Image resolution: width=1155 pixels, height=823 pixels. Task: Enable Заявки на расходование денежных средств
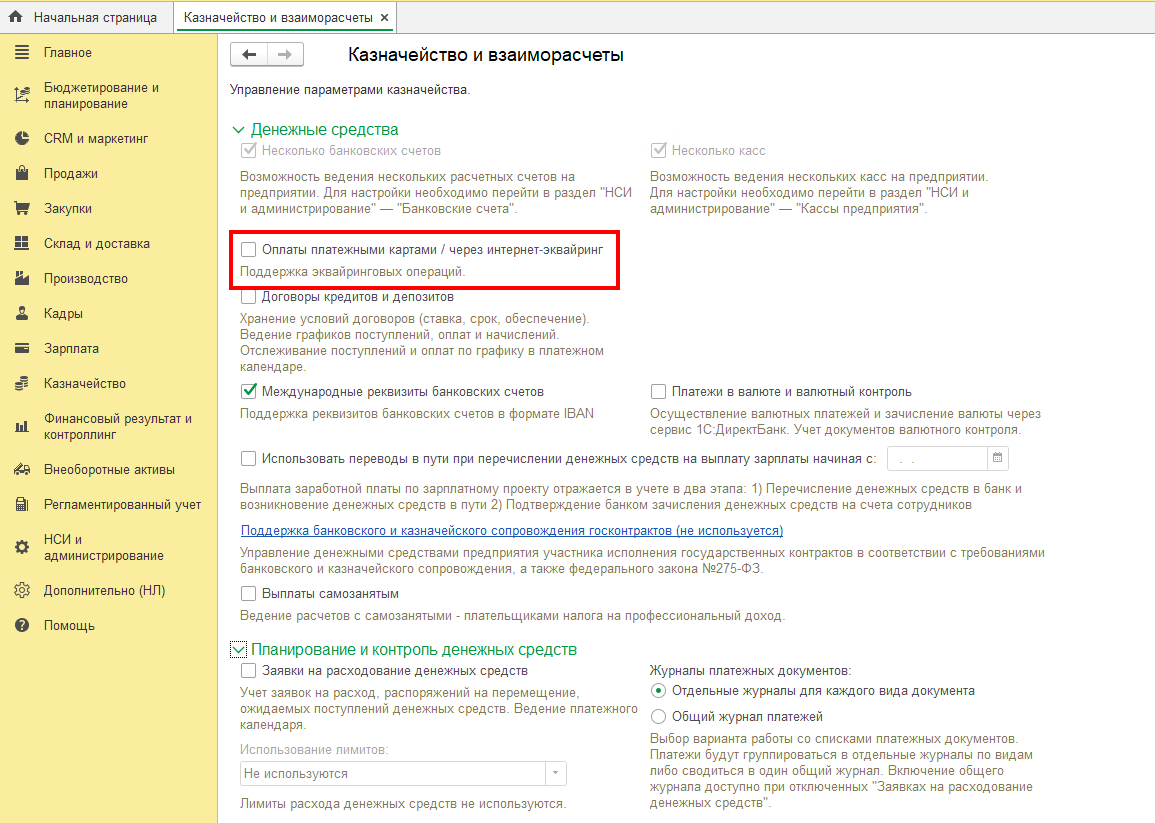point(248,670)
